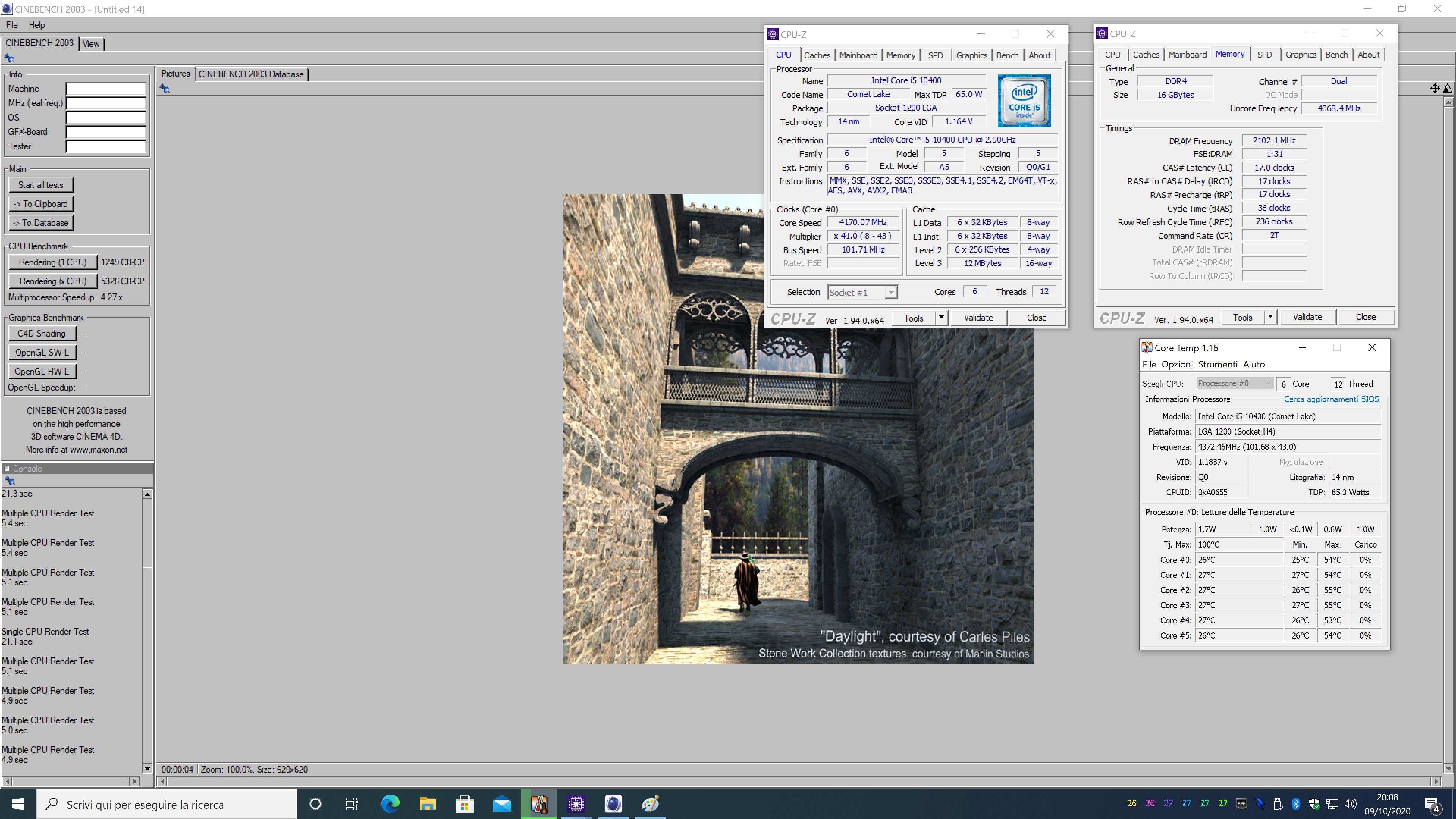Open the notification center icon
The width and height of the screenshot is (1456, 819).
pos(1432,804)
